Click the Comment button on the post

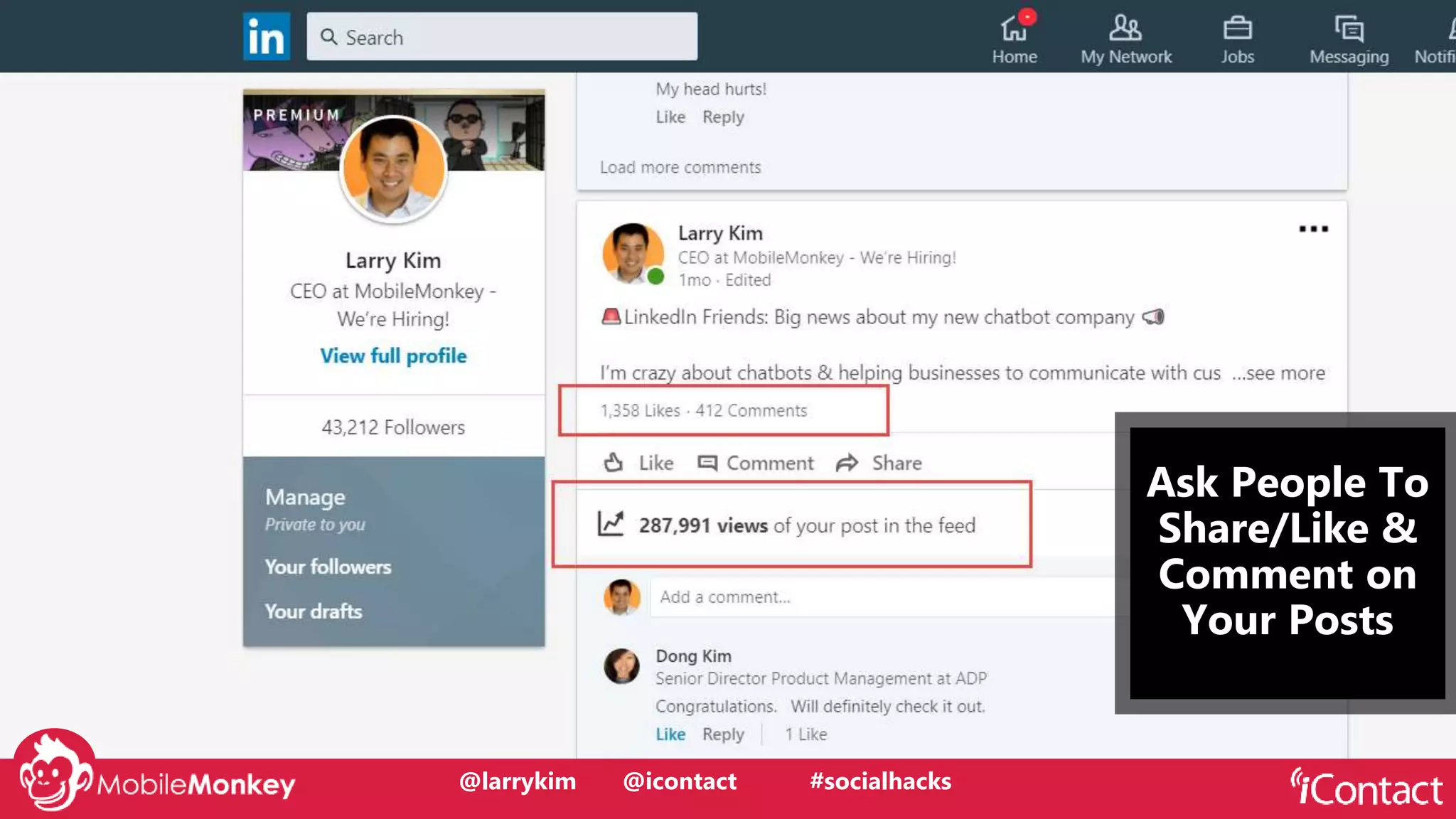[755, 463]
